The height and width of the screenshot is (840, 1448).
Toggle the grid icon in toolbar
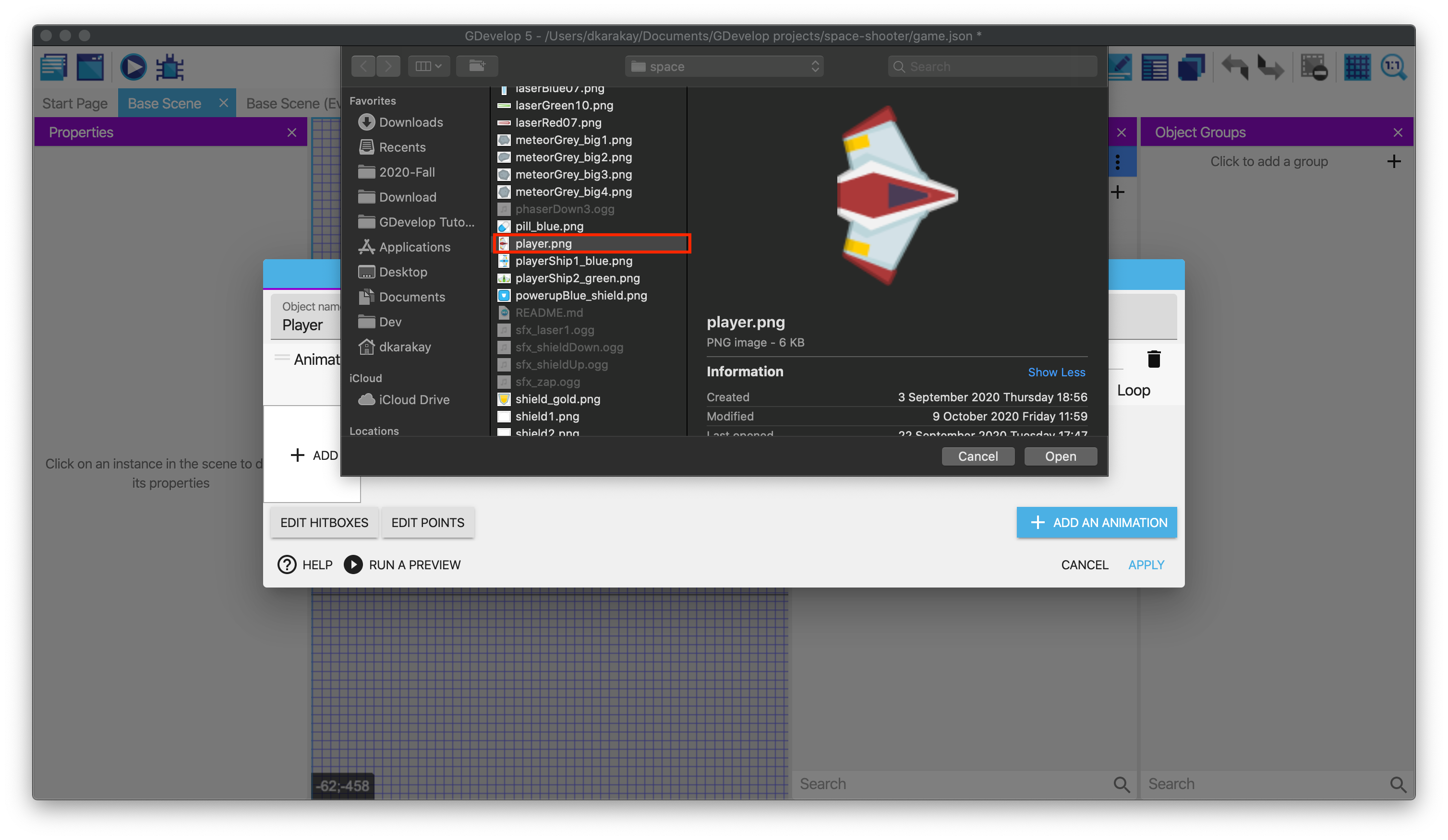pyautogui.click(x=1357, y=68)
